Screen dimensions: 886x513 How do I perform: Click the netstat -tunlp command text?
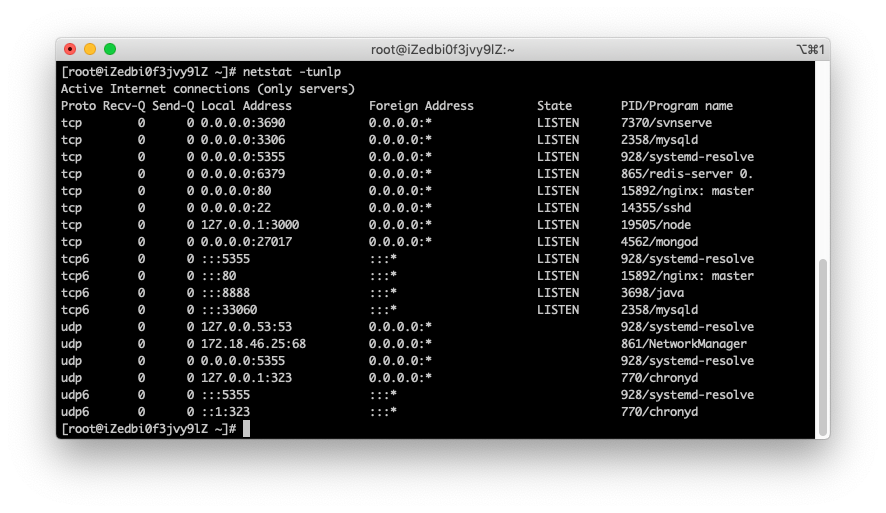click(x=292, y=72)
